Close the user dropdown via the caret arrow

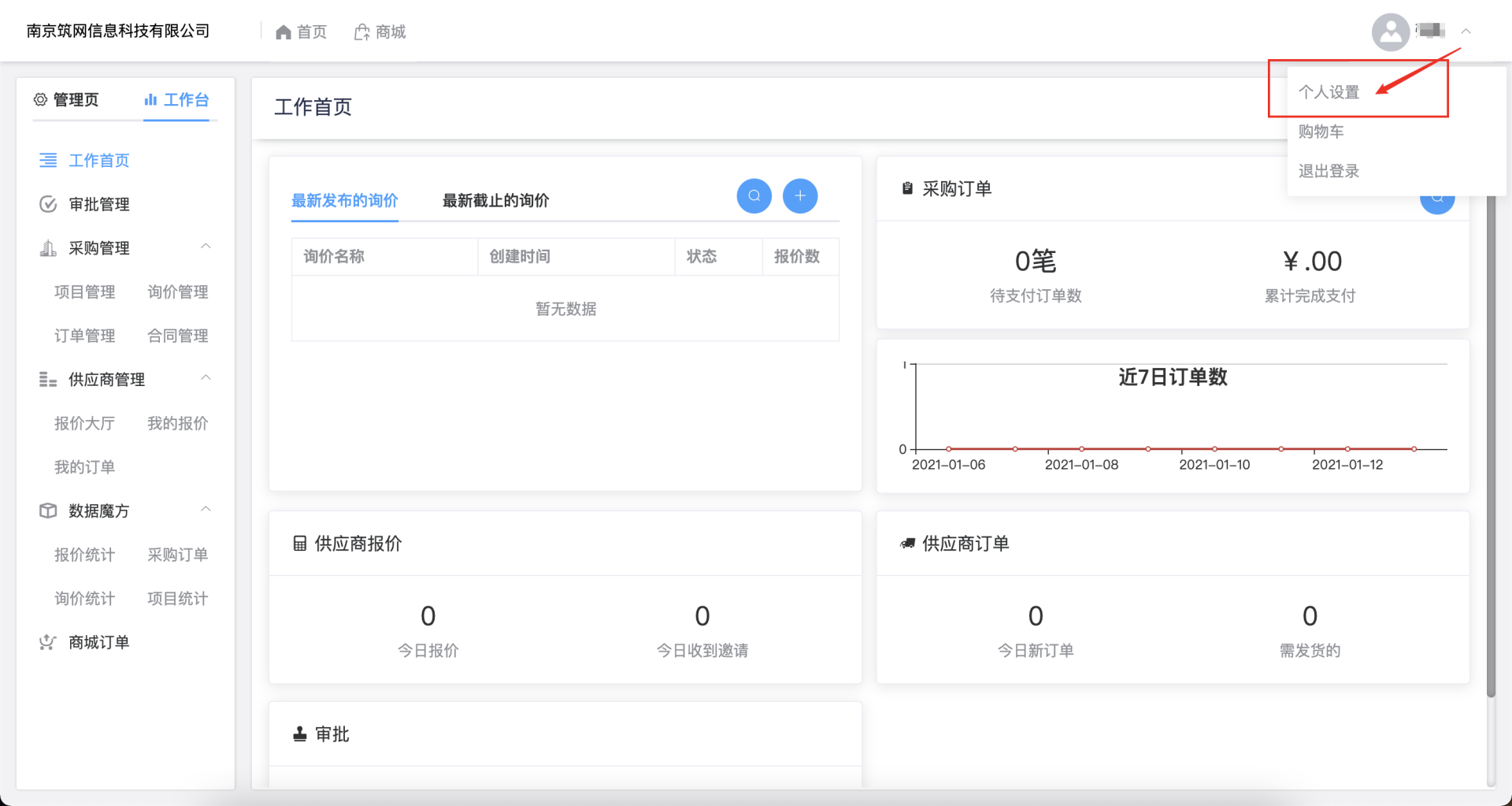click(x=1466, y=32)
